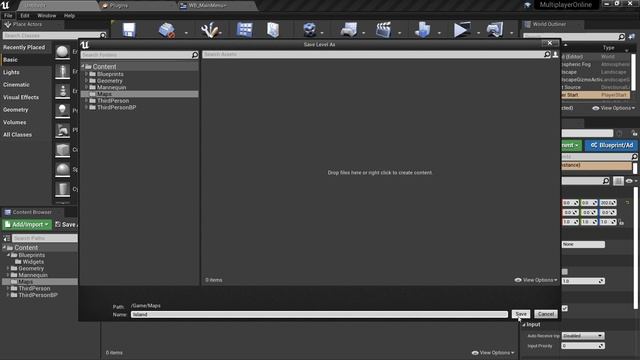Toggle the Details panel eye visibility options

coord(631,181)
